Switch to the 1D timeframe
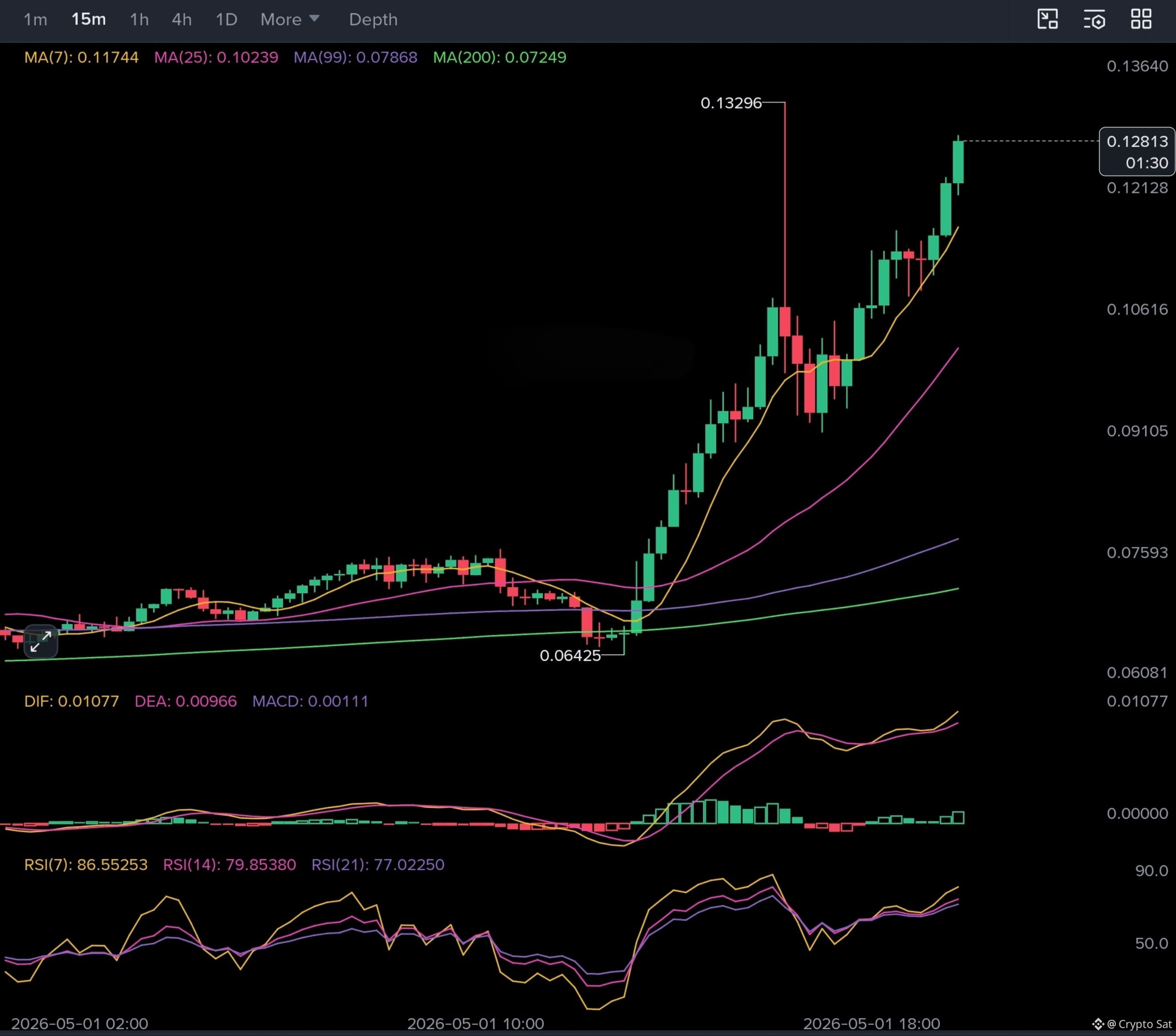This screenshot has width=1176, height=1036. click(226, 20)
